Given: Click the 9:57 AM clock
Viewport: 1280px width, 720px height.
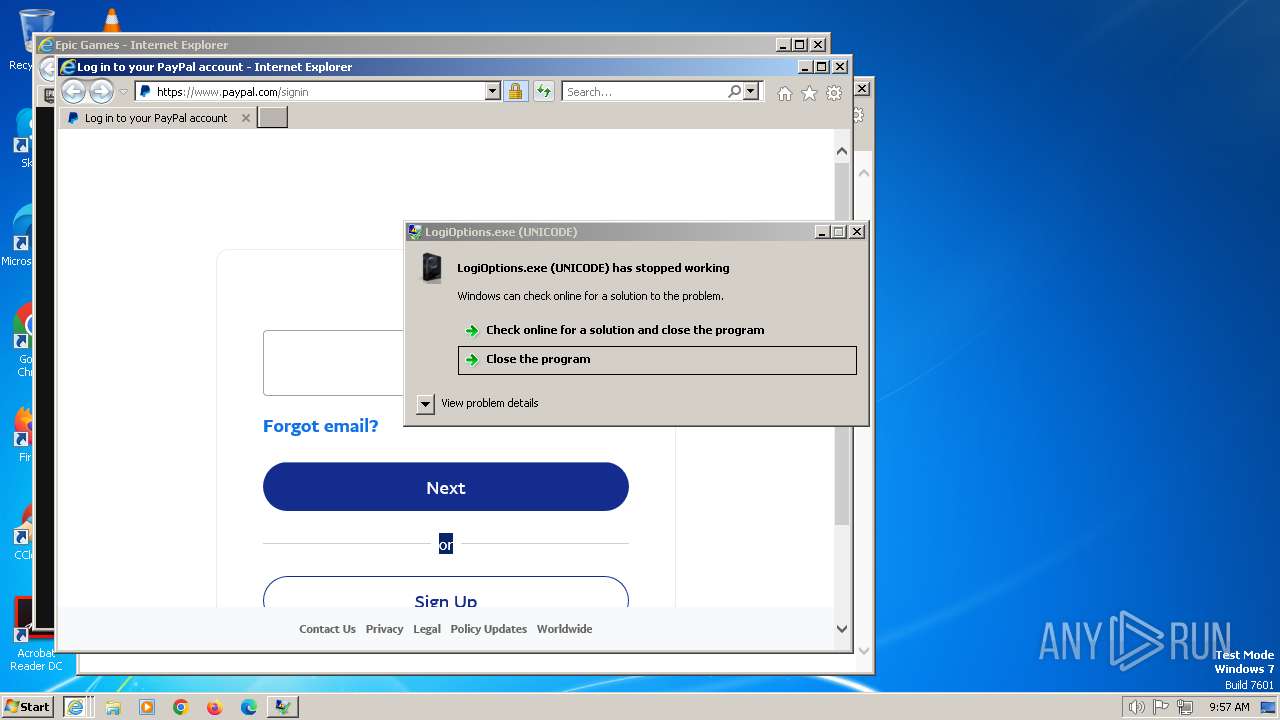Looking at the screenshot, I should [1229, 707].
